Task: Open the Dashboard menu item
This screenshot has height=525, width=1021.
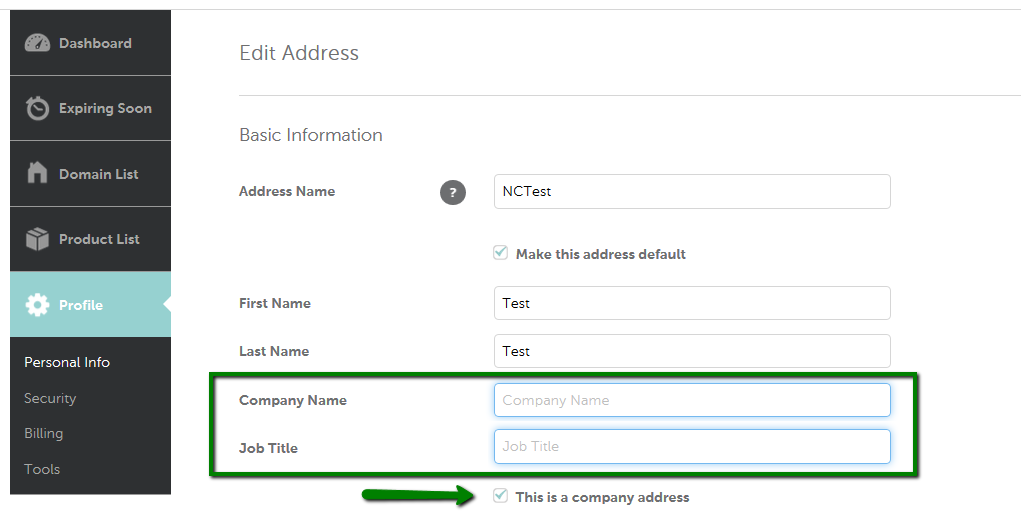Action: [x=91, y=43]
